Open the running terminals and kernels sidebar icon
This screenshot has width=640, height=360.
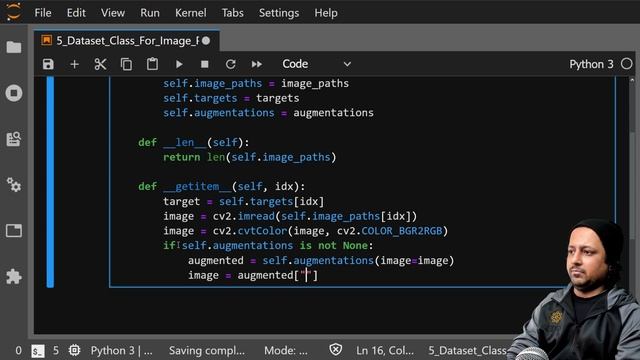[14, 93]
